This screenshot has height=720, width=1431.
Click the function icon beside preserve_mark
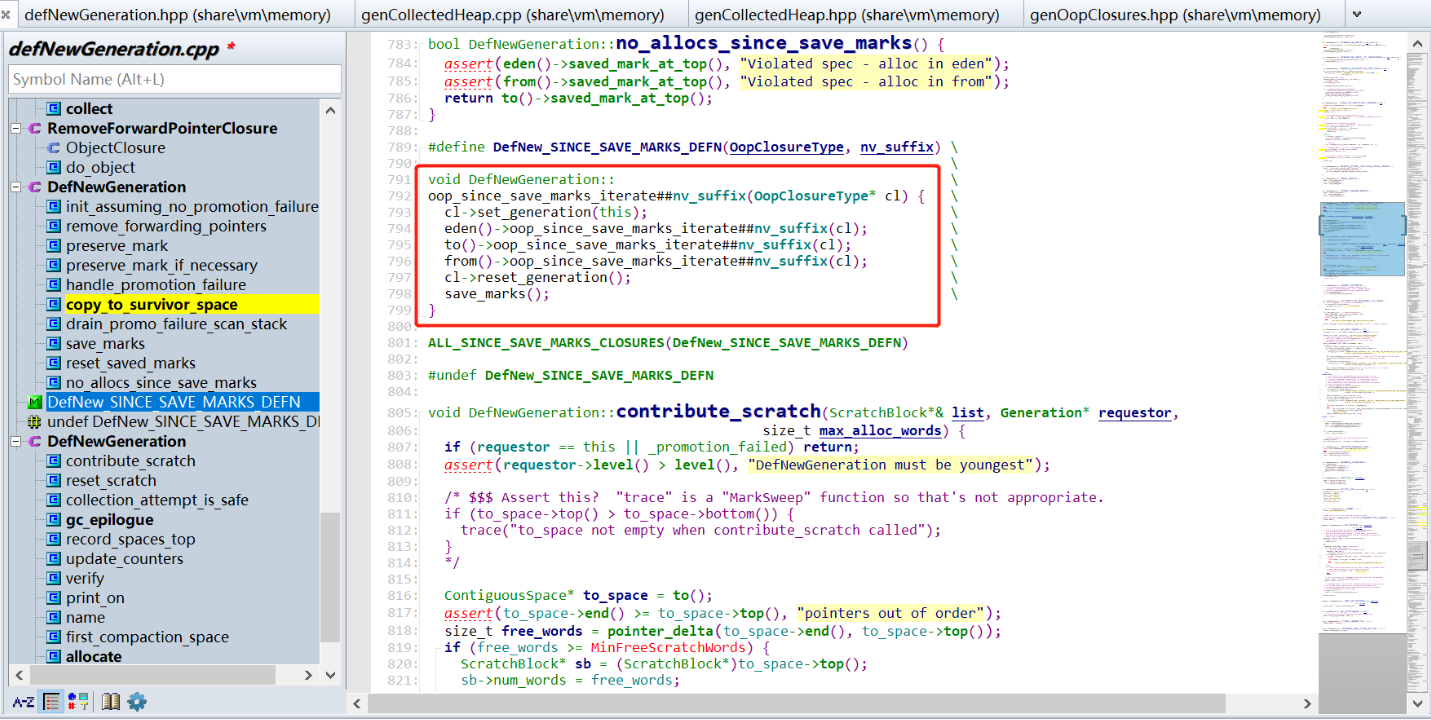click(x=54, y=246)
